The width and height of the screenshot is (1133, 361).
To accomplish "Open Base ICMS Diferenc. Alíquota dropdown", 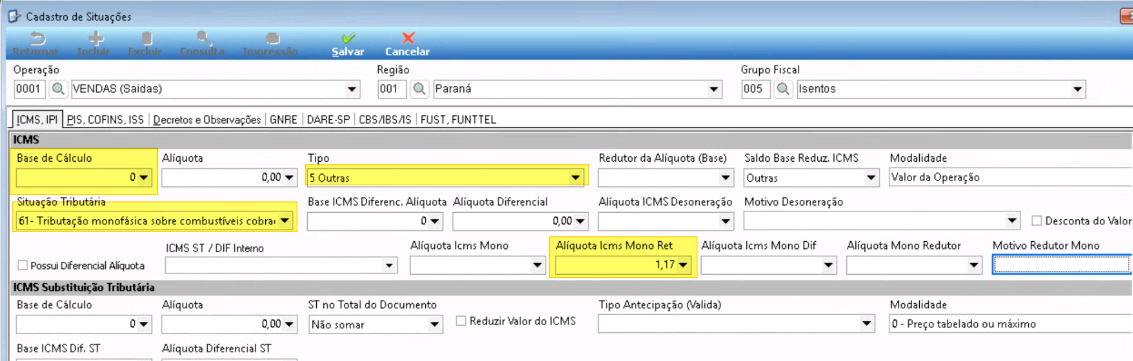I will pos(435,221).
